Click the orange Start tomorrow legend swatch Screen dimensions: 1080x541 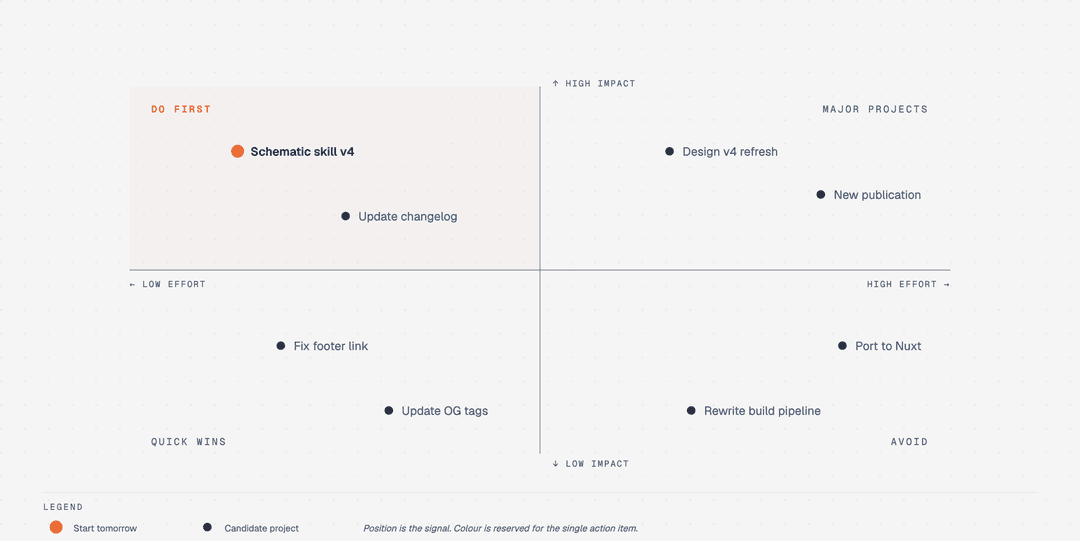[56, 527]
